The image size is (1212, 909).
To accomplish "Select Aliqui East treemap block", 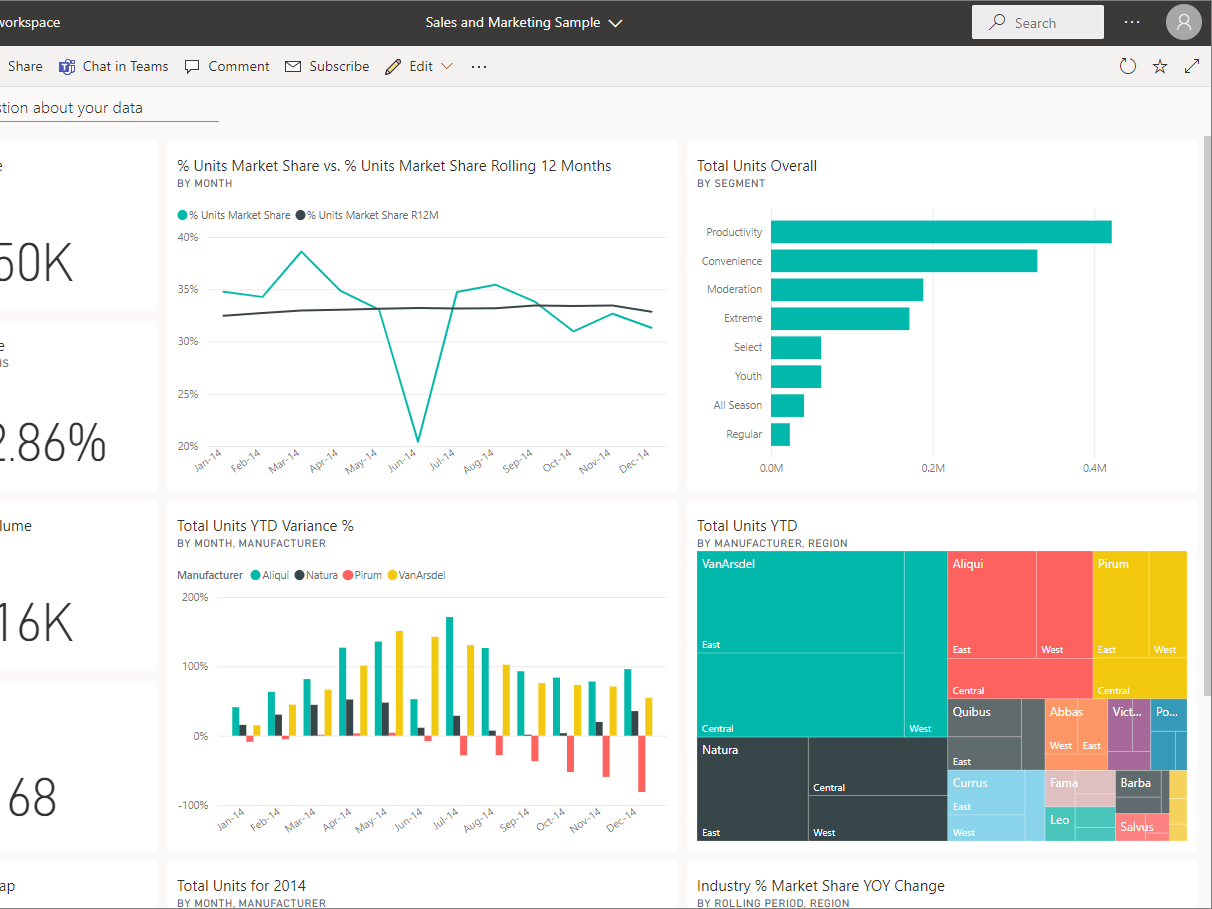I will 991,604.
